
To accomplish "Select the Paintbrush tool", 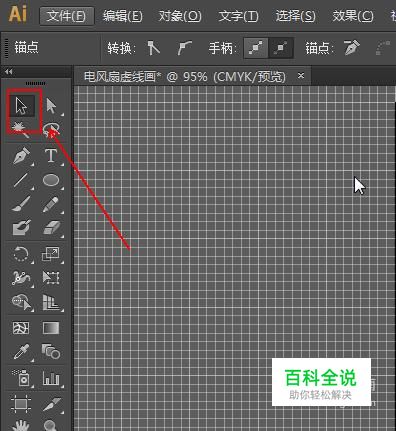I will pos(21,204).
